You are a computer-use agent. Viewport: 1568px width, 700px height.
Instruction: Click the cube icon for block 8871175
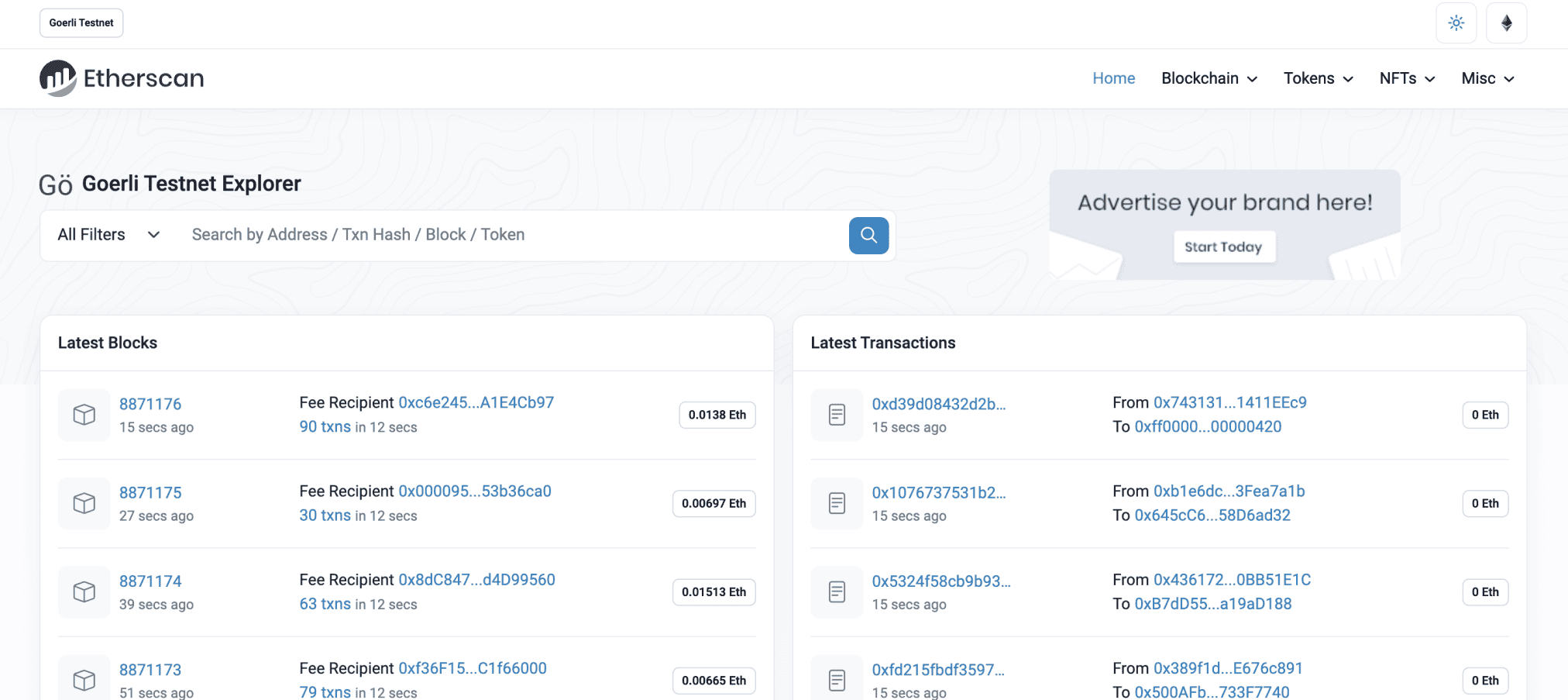84,504
